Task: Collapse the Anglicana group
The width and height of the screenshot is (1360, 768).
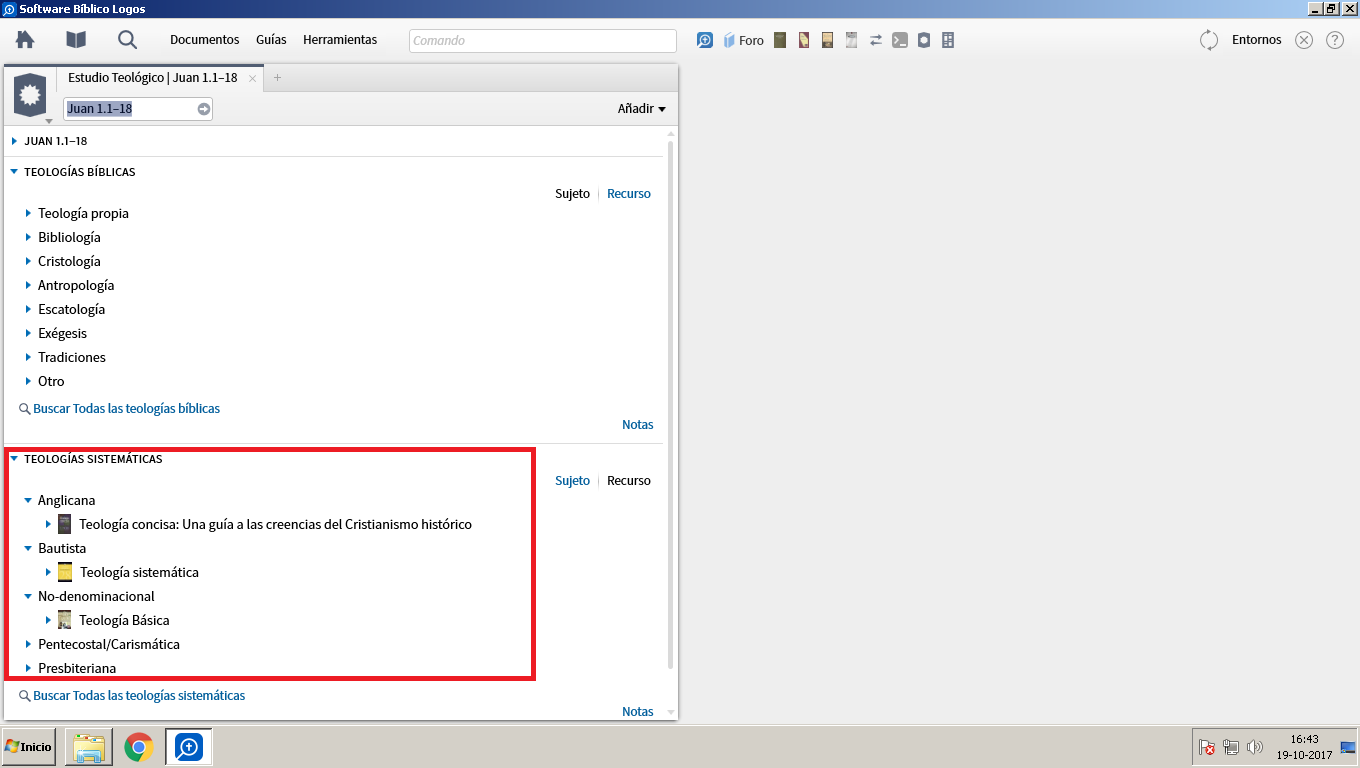Action: click(x=29, y=500)
